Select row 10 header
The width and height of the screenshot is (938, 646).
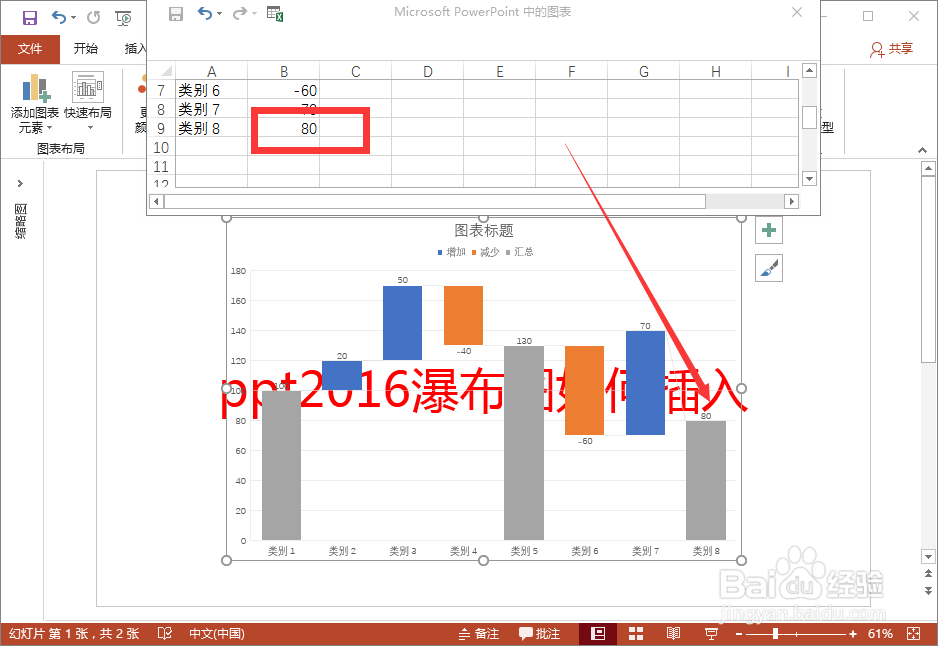[x=161, y=147]
